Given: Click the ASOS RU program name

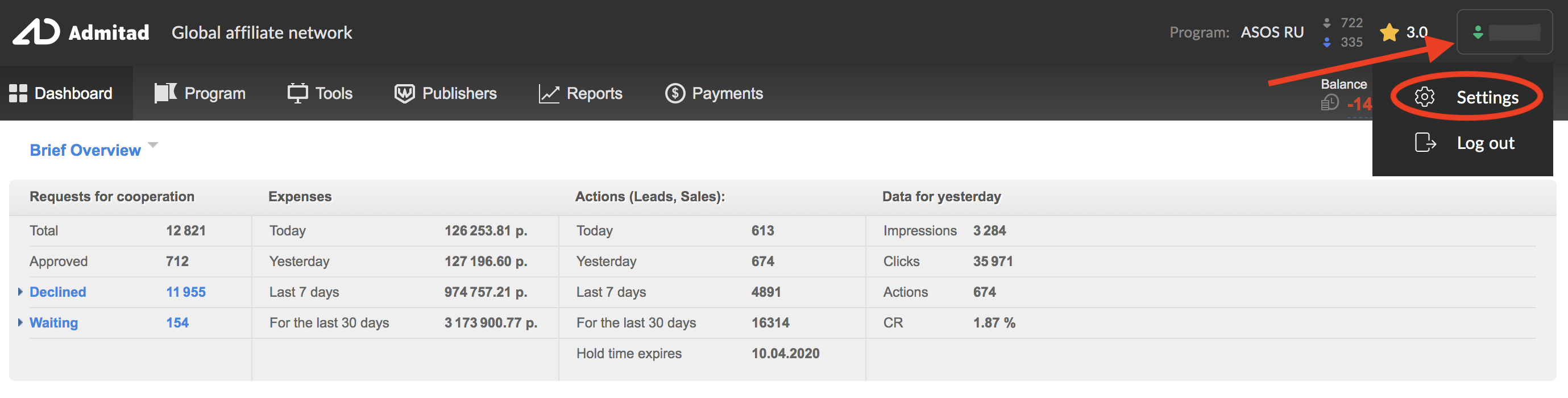Looking at the screenshot, I should (x=1272, y=32).
